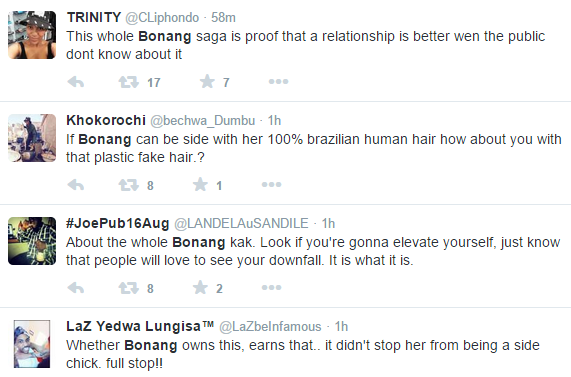Reply to #JoePub16Aug's tweet about downfall
The height and width of the screenshot is (377, 571).
(76, 288)
